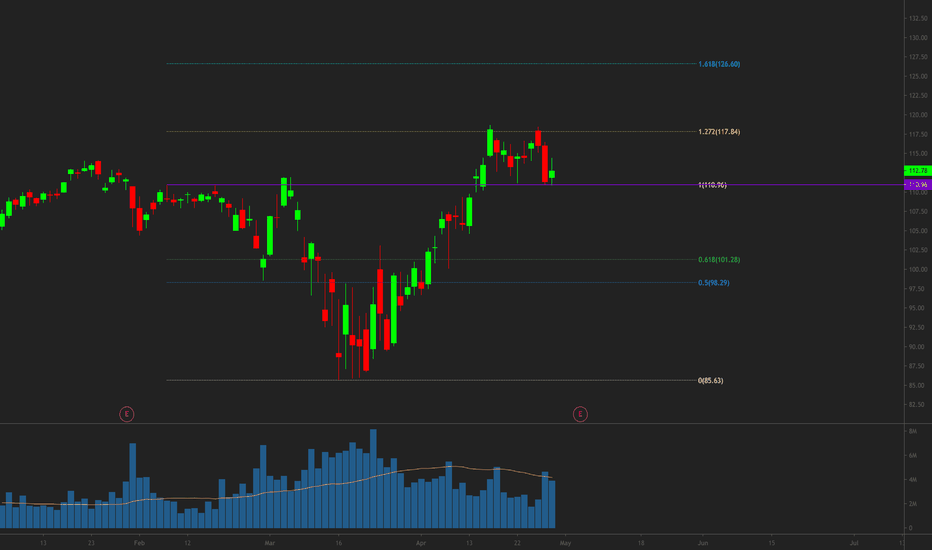Click the 16 date label on time axis
The image size is (932, 550).
(339, 543)
